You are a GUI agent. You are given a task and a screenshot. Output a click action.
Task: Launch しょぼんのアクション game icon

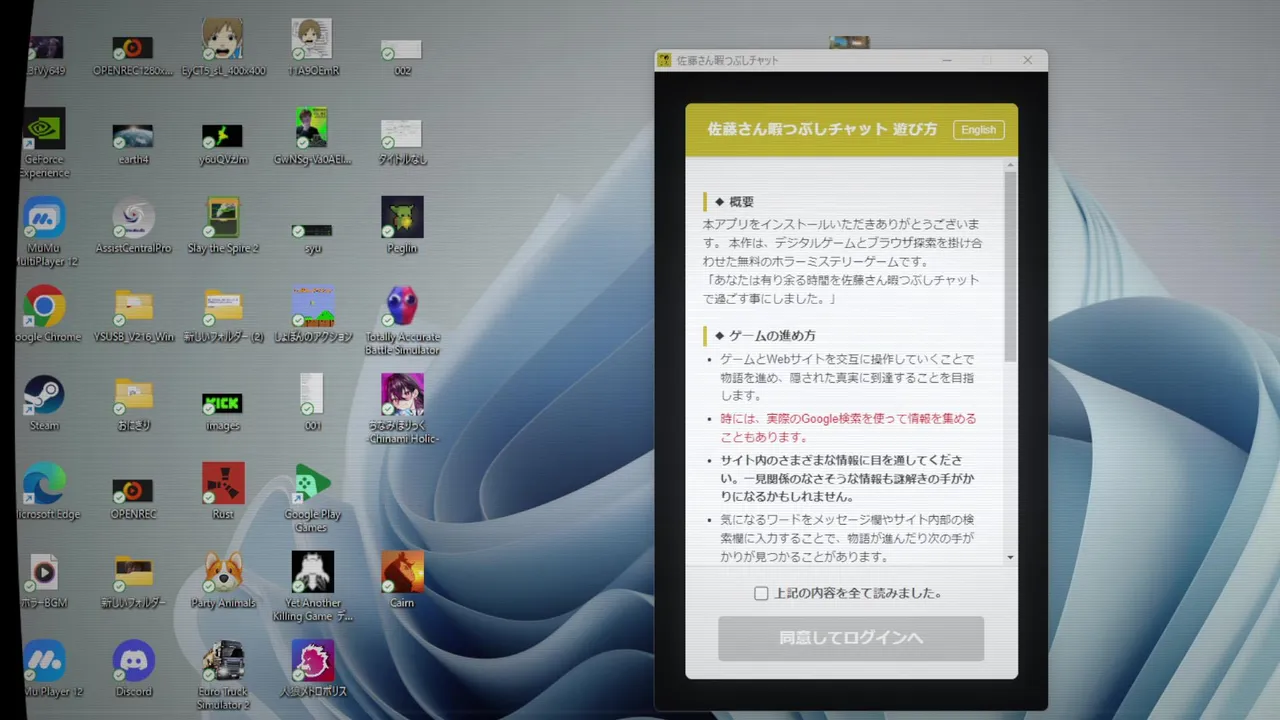[312, 308]
